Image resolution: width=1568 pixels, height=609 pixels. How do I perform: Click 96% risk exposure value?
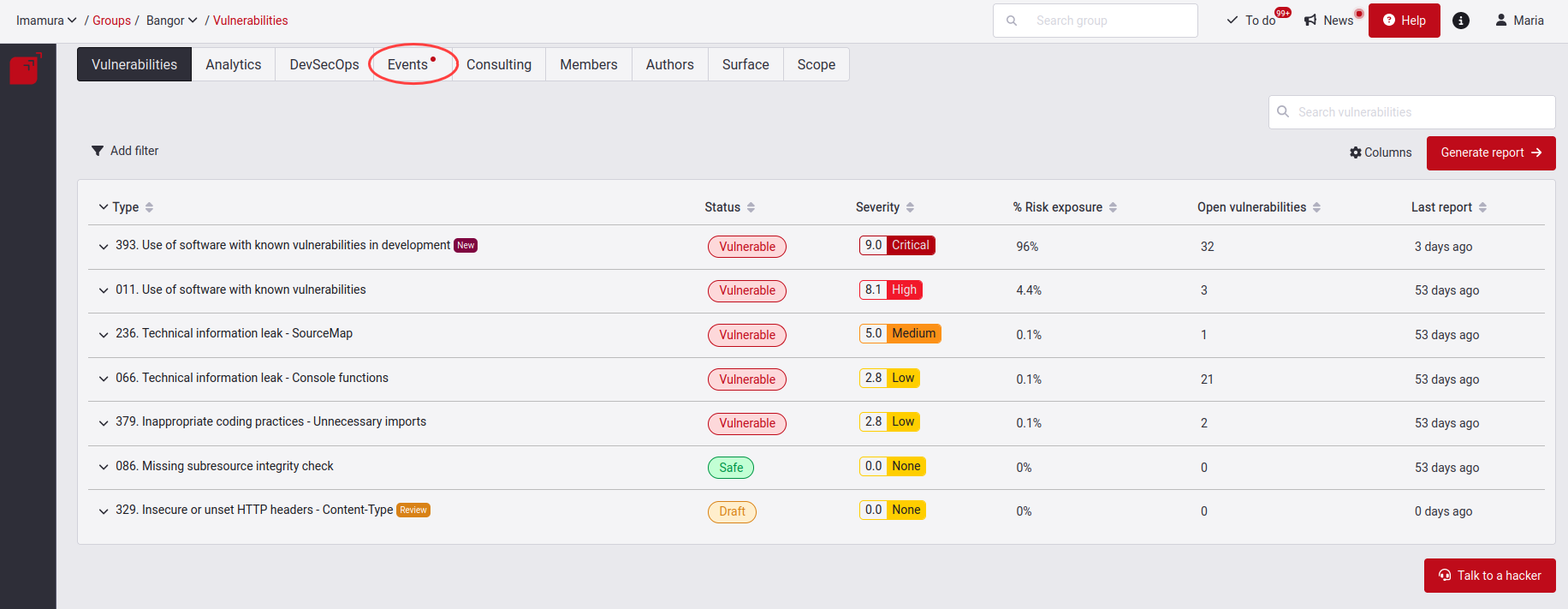click(1027, 247)
